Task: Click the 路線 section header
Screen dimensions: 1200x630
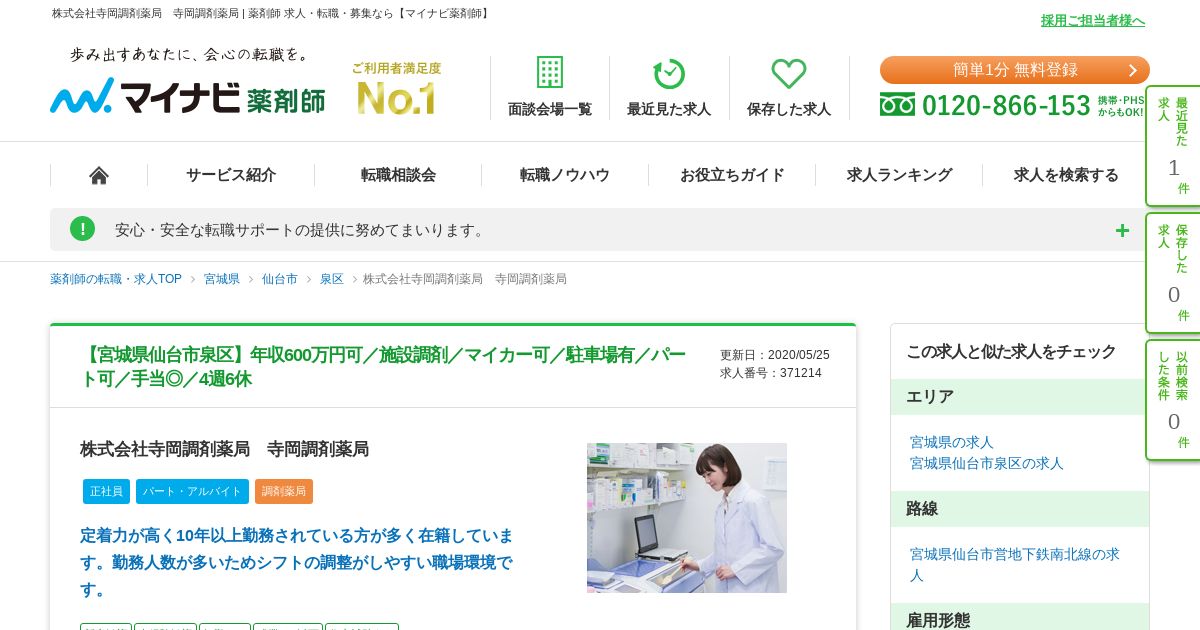Action: click(1020, 509)
